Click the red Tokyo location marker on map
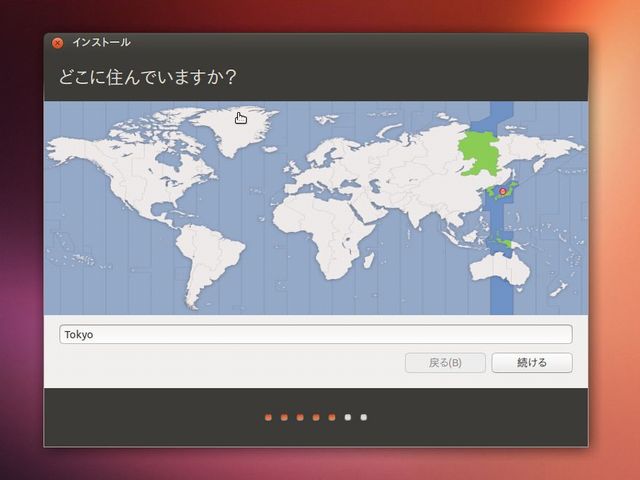This screenshot has width=640, height=480. (x=502, y=191)
